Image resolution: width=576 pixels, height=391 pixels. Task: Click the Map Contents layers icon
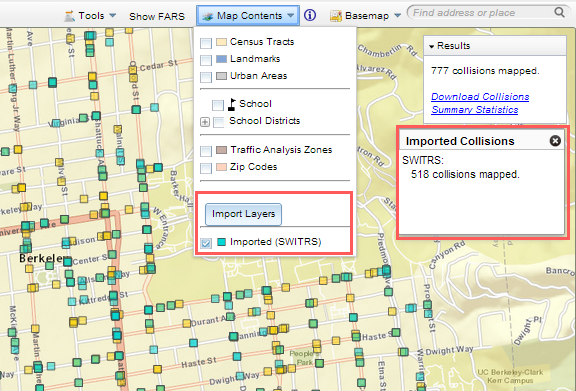click(x=208, y=16)
